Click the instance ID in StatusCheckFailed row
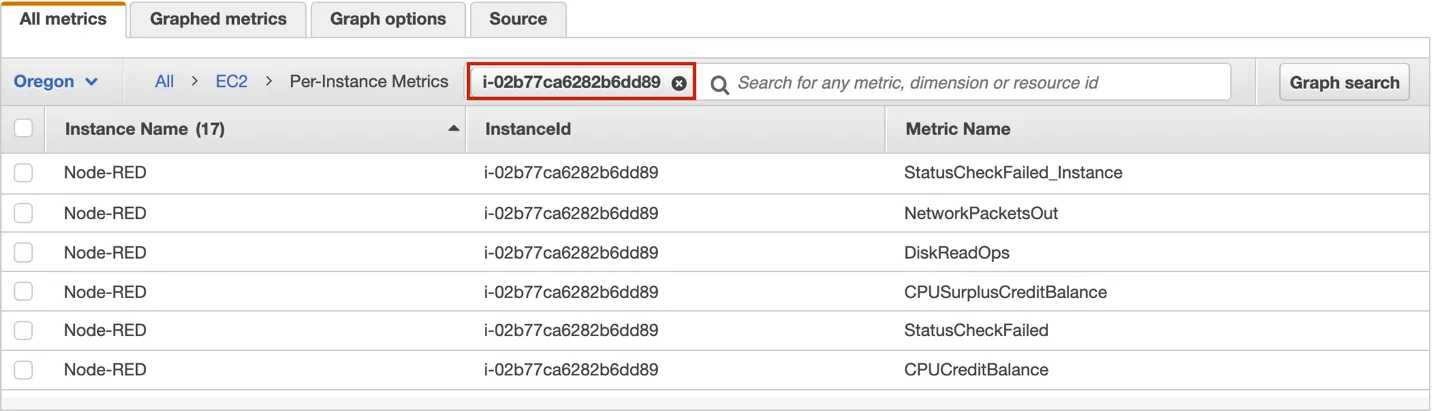1432x411 pixels. click(571, 331)
